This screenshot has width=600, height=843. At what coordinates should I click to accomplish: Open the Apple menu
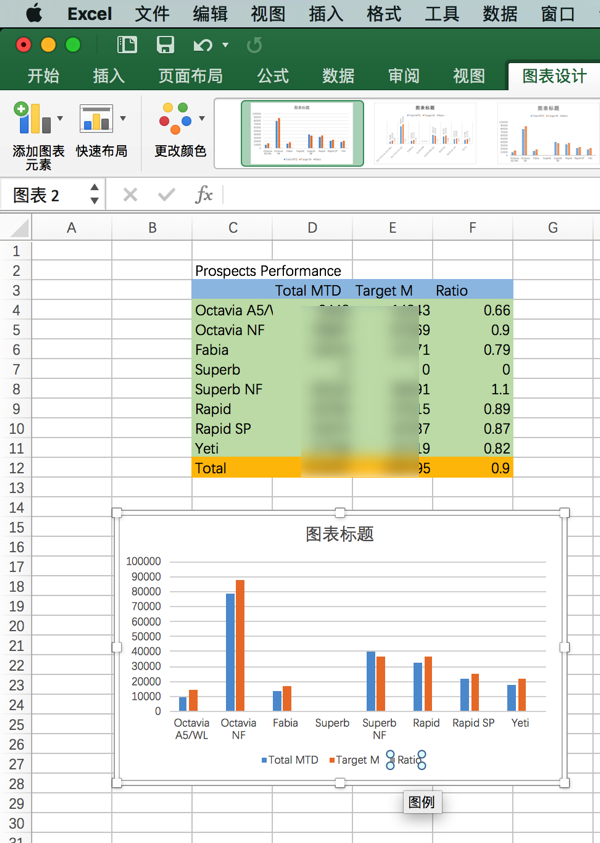point(34,13)
